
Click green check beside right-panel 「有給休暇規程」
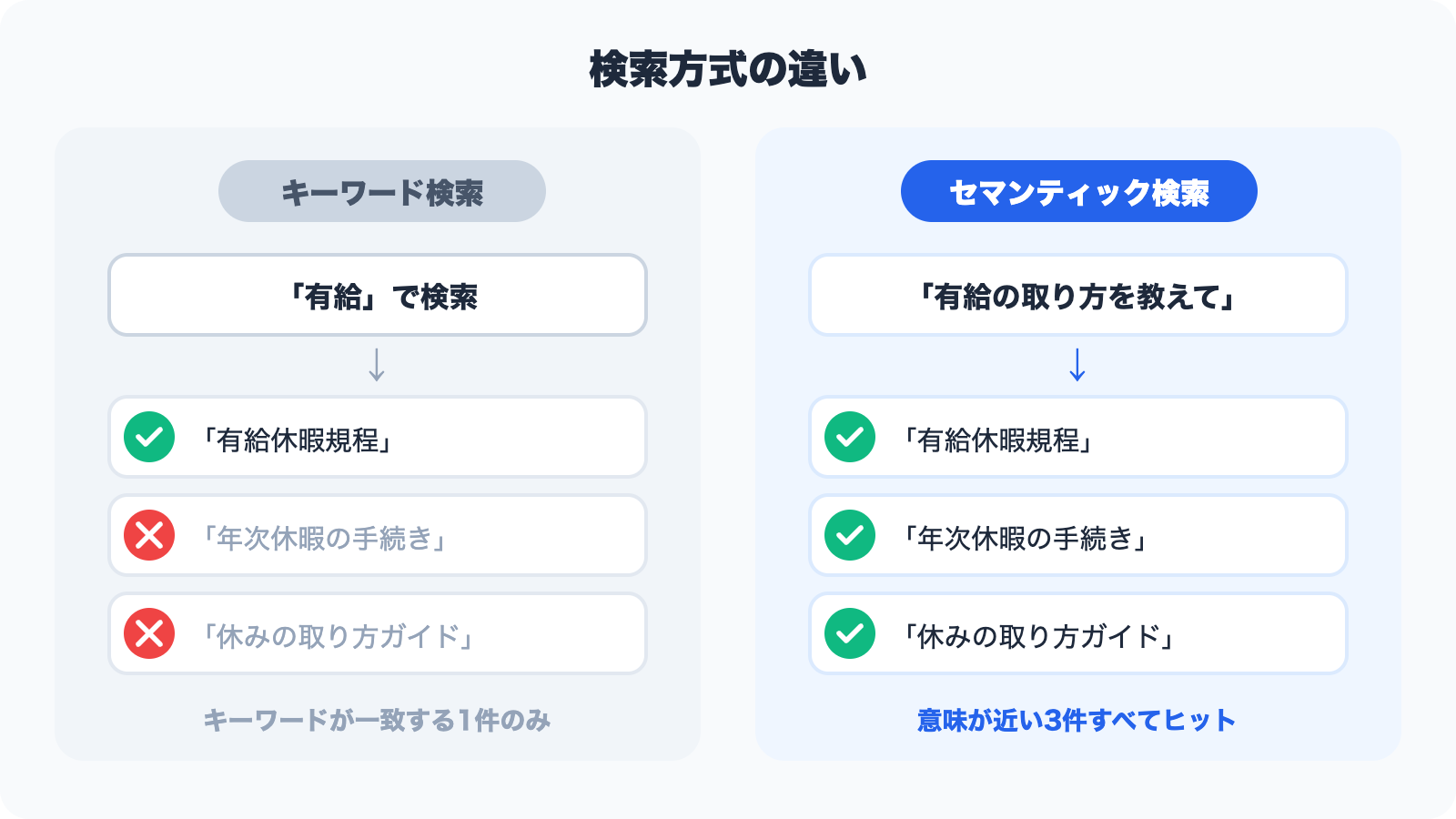pyautogui.click(x=850, y=437)
